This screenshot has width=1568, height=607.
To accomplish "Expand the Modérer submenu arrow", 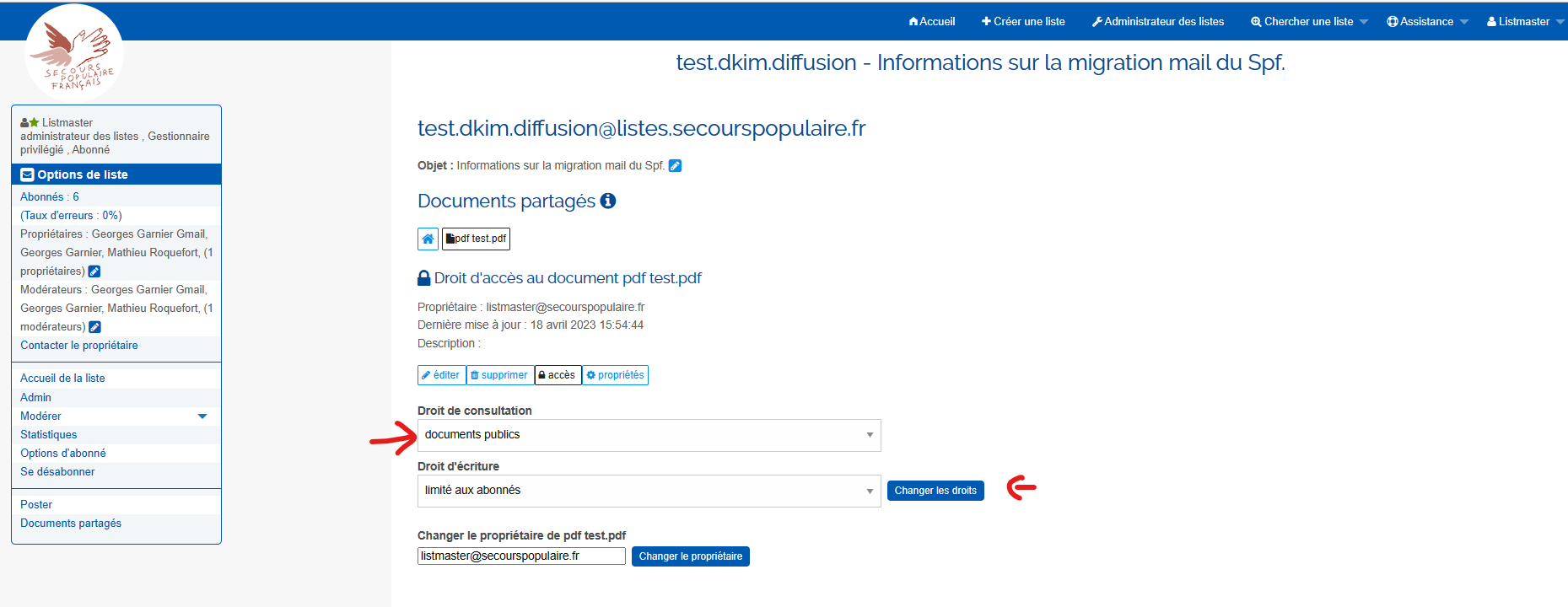I will point(202,416).
